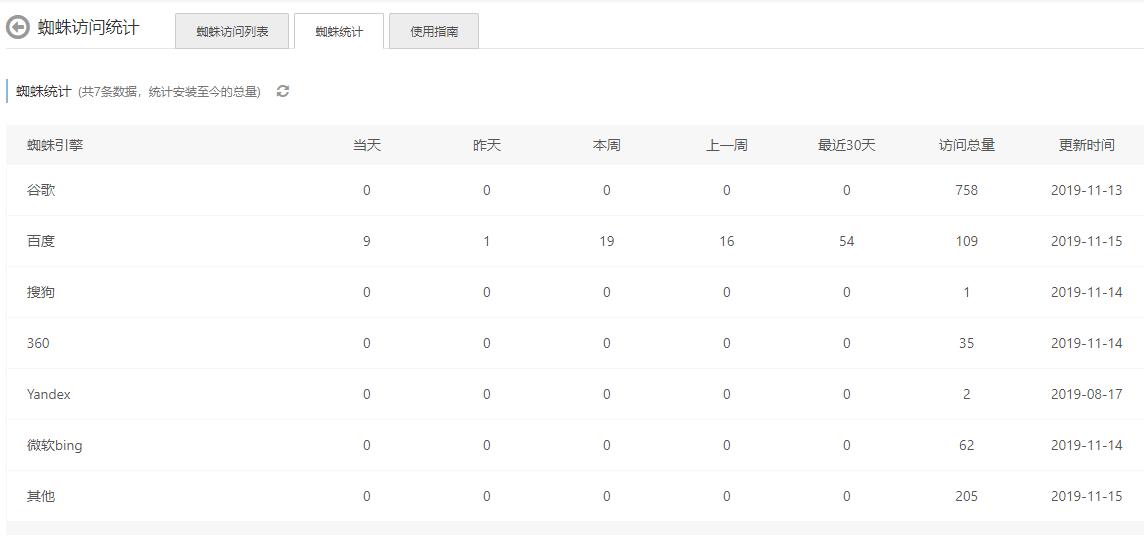Click the 蜘蛛引擎 column header
Image resolution: width=1144 pixels, height=539 pixels.
click(x=55, y=145)
